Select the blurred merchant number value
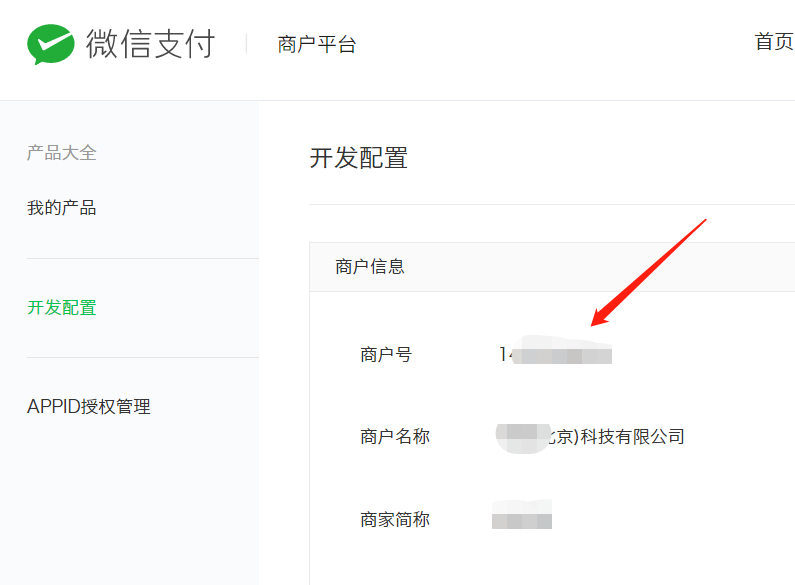This screenshot has height=585, width=795. (555, 350)
